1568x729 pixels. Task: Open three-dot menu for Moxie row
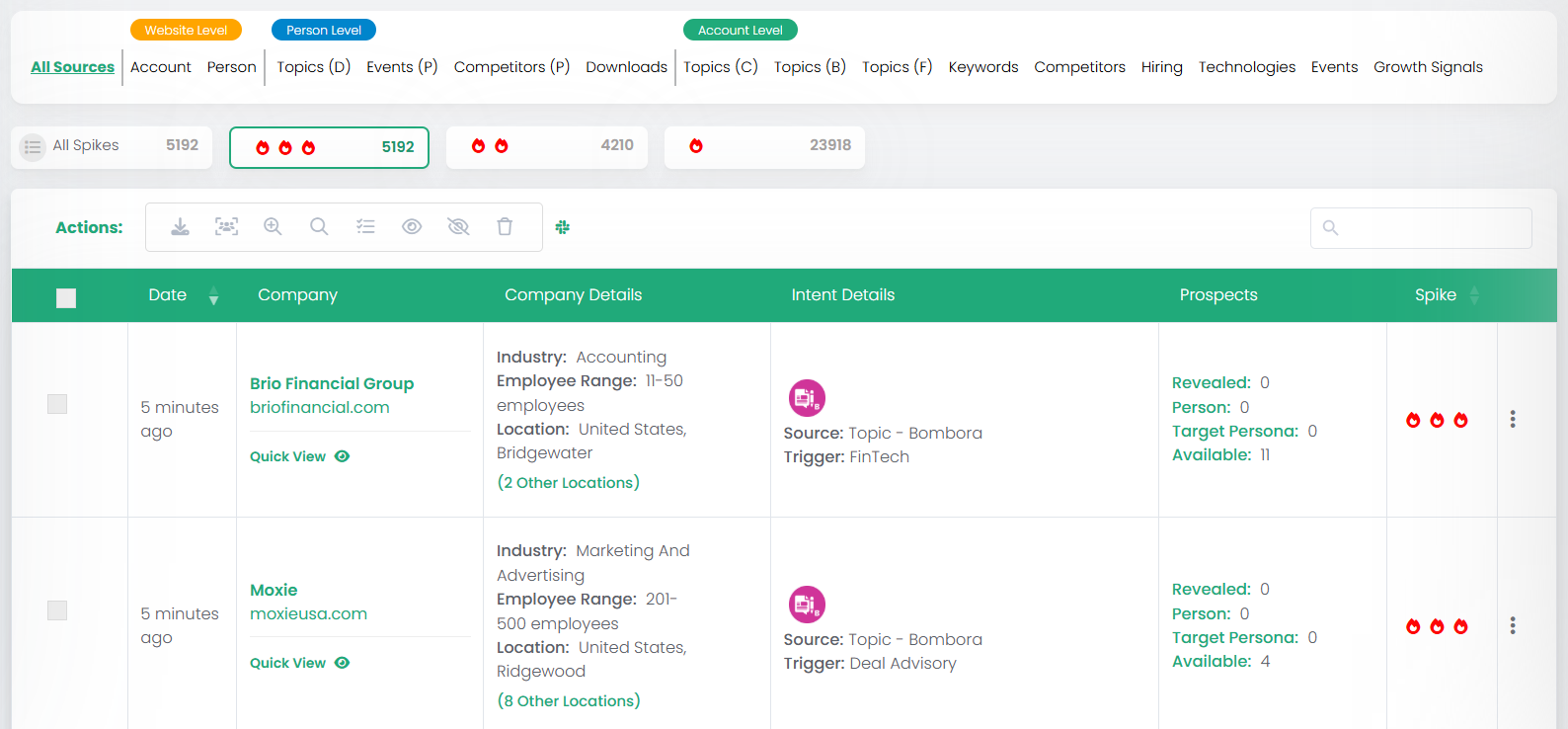click(x=1512, y=625)
